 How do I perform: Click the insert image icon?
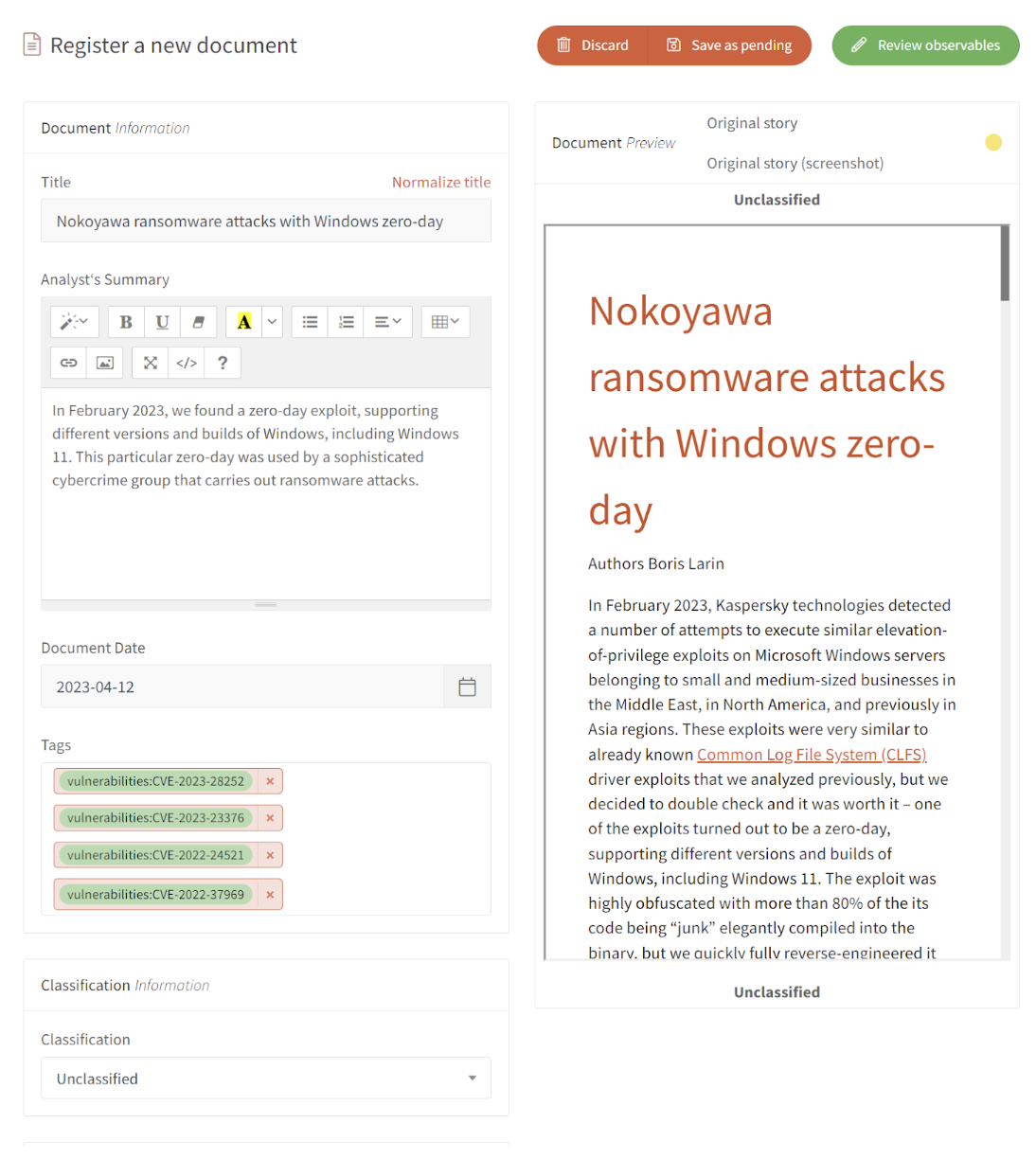coord(104,363)
